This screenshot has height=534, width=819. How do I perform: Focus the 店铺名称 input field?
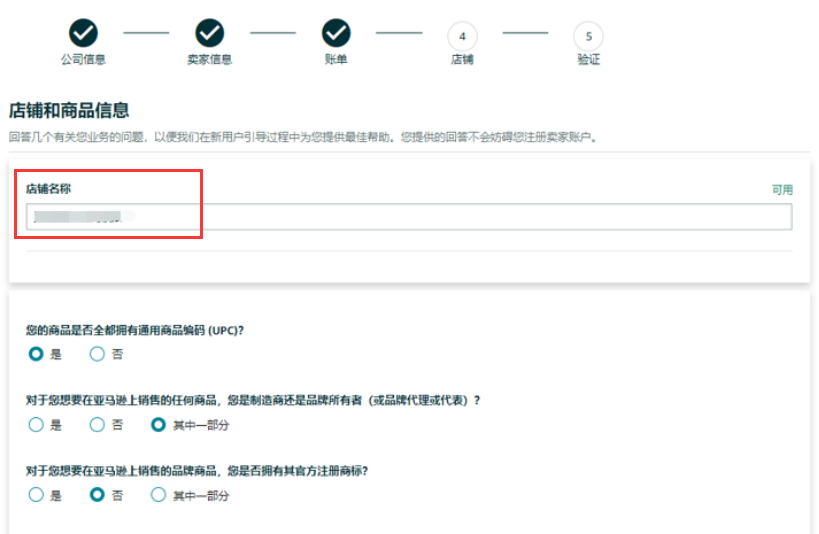coord(409,217)
